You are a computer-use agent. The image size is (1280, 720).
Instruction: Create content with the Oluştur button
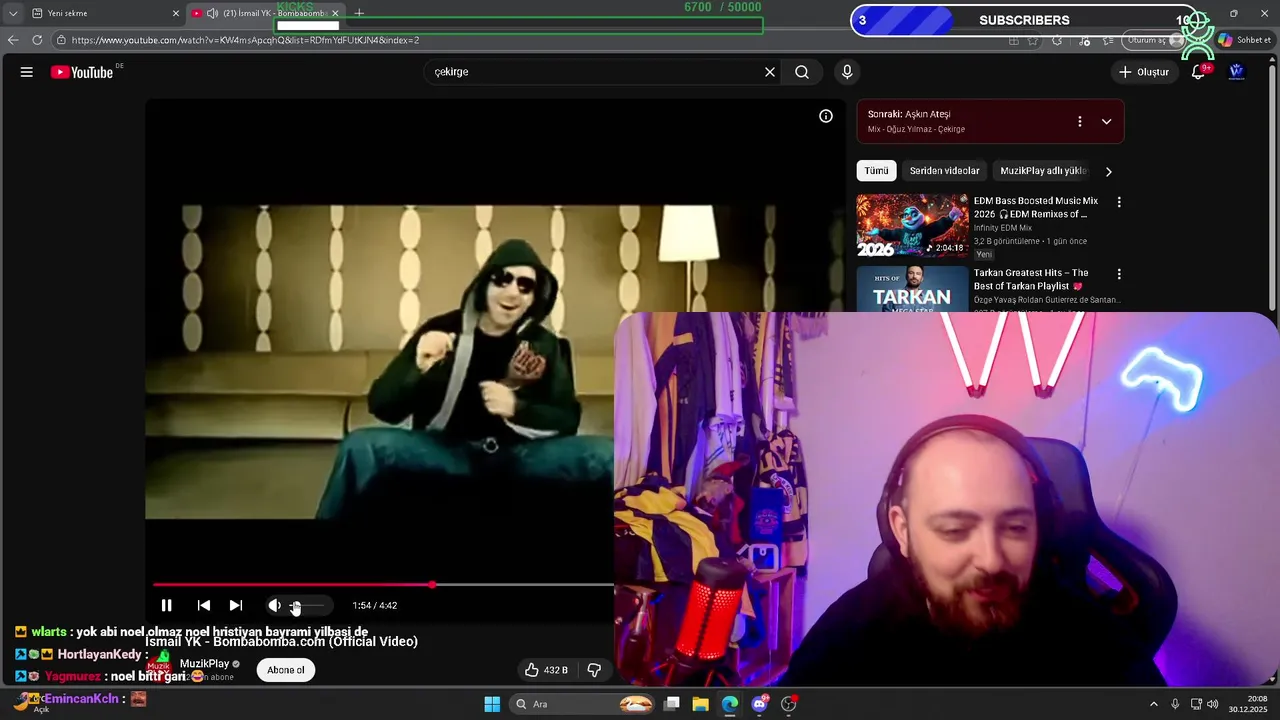[1143, 72]
